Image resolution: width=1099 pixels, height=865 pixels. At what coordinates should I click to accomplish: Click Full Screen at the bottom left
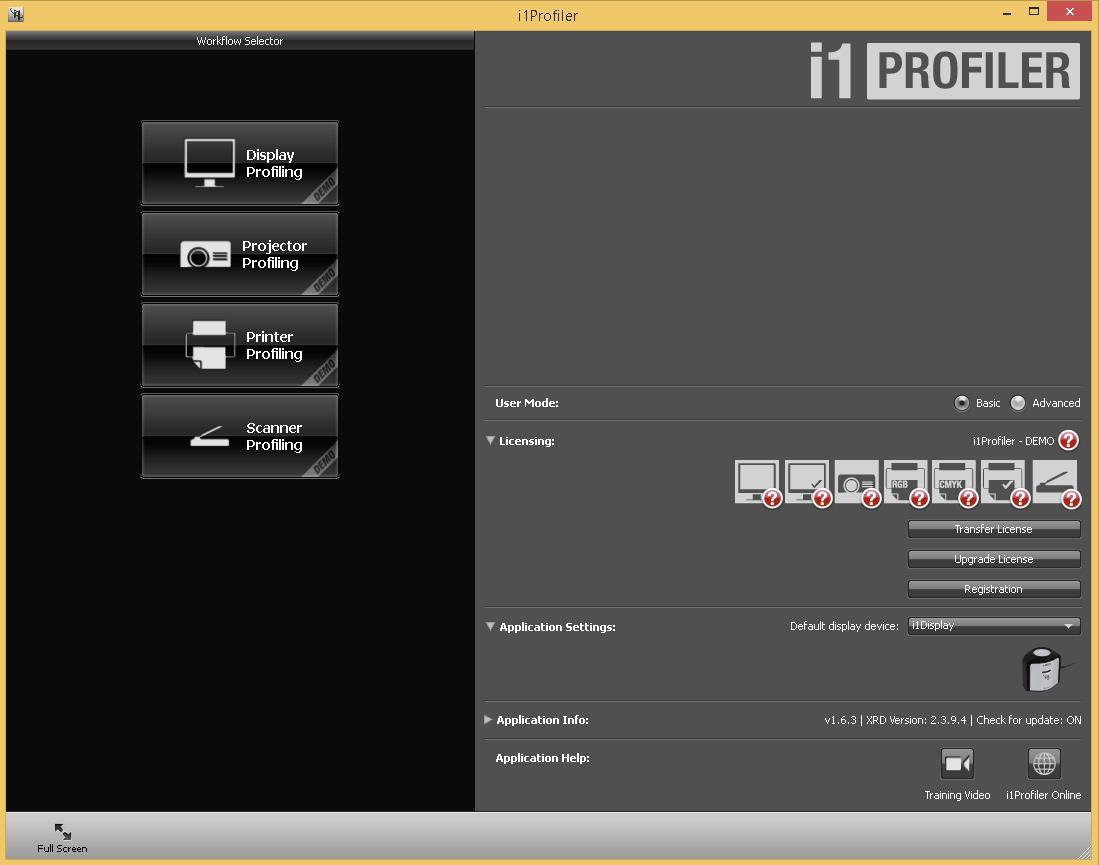61,840
